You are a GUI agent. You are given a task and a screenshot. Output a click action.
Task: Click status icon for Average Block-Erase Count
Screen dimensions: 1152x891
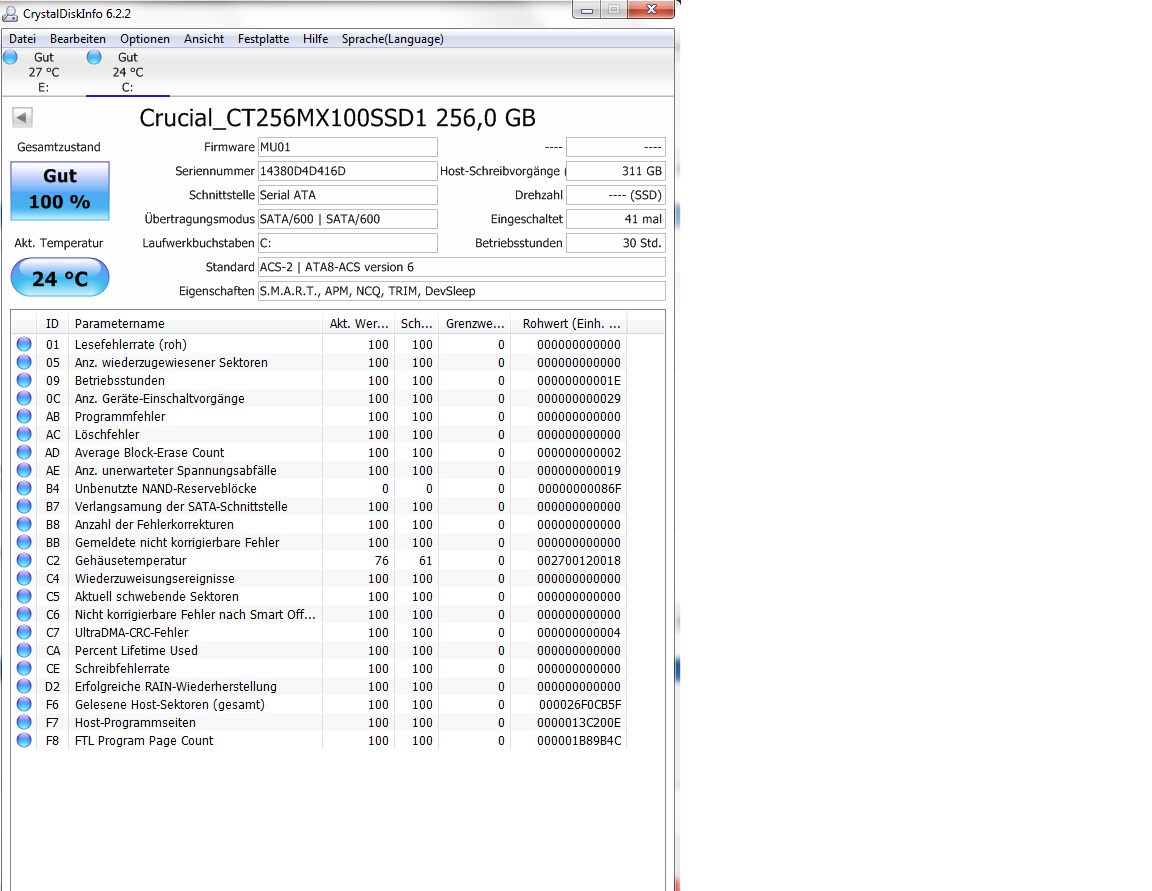(x=24, y=452)
